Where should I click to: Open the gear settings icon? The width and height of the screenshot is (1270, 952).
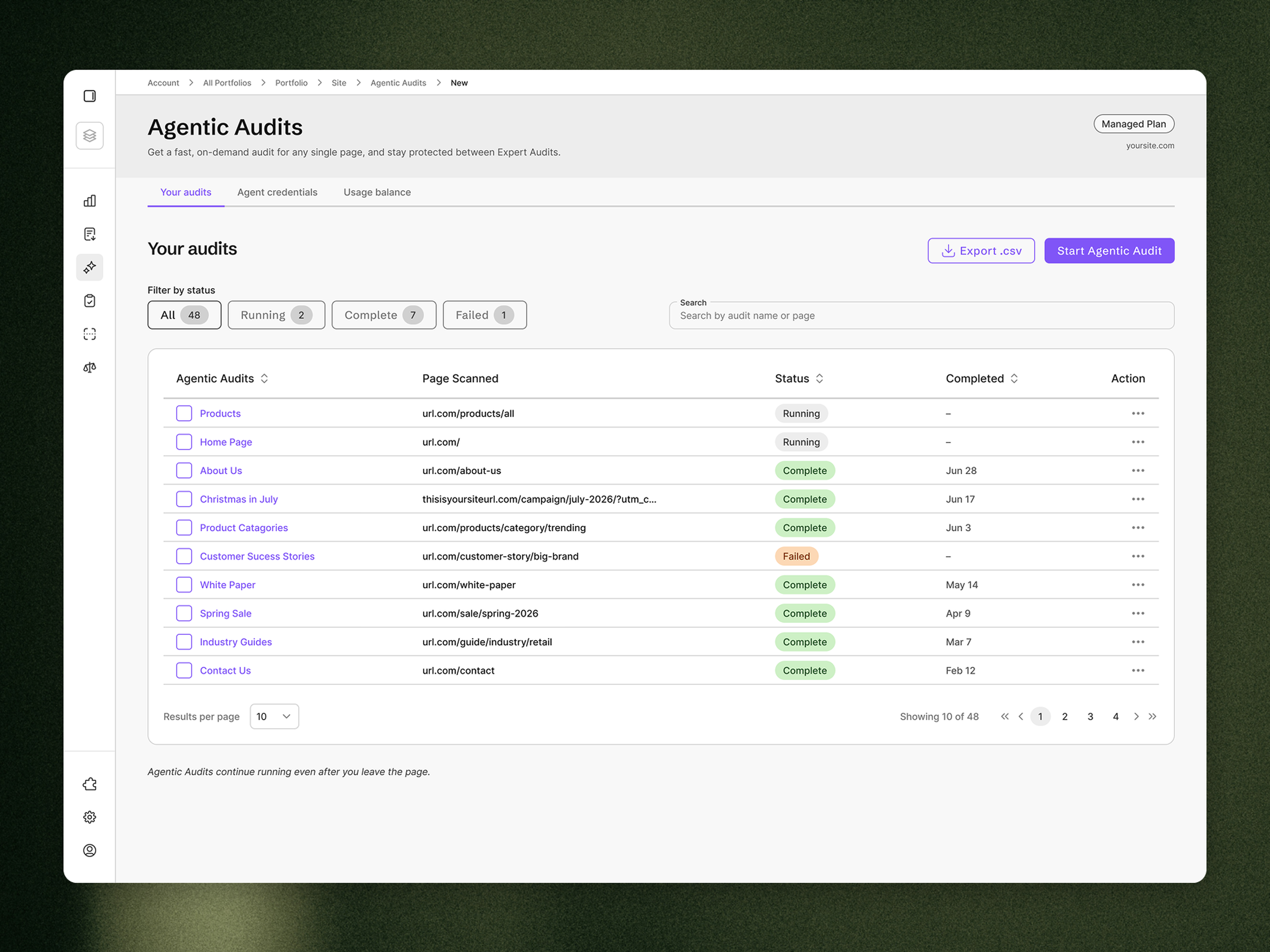click(x=90, y=817)
